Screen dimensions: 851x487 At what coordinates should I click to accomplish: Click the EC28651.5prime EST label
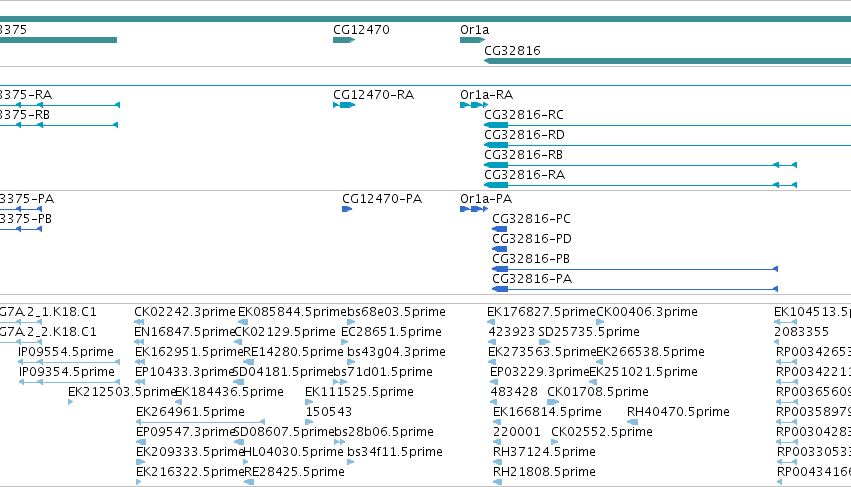pos(391,332)
